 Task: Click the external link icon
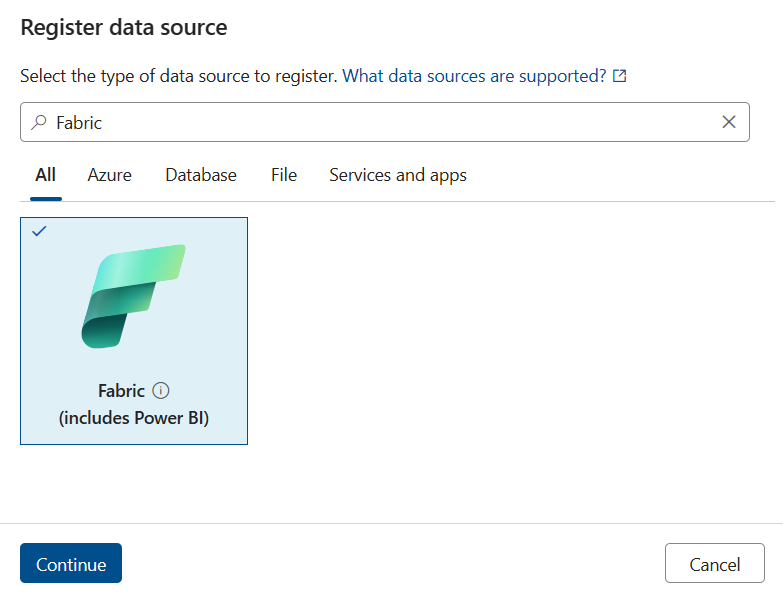pos(620,76)
